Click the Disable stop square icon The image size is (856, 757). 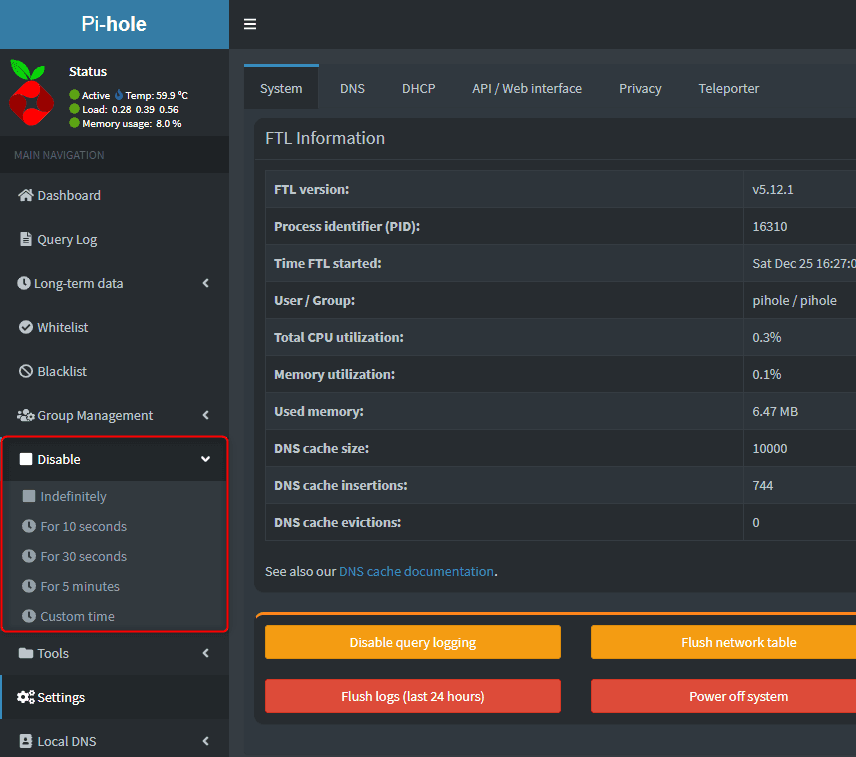26,459
